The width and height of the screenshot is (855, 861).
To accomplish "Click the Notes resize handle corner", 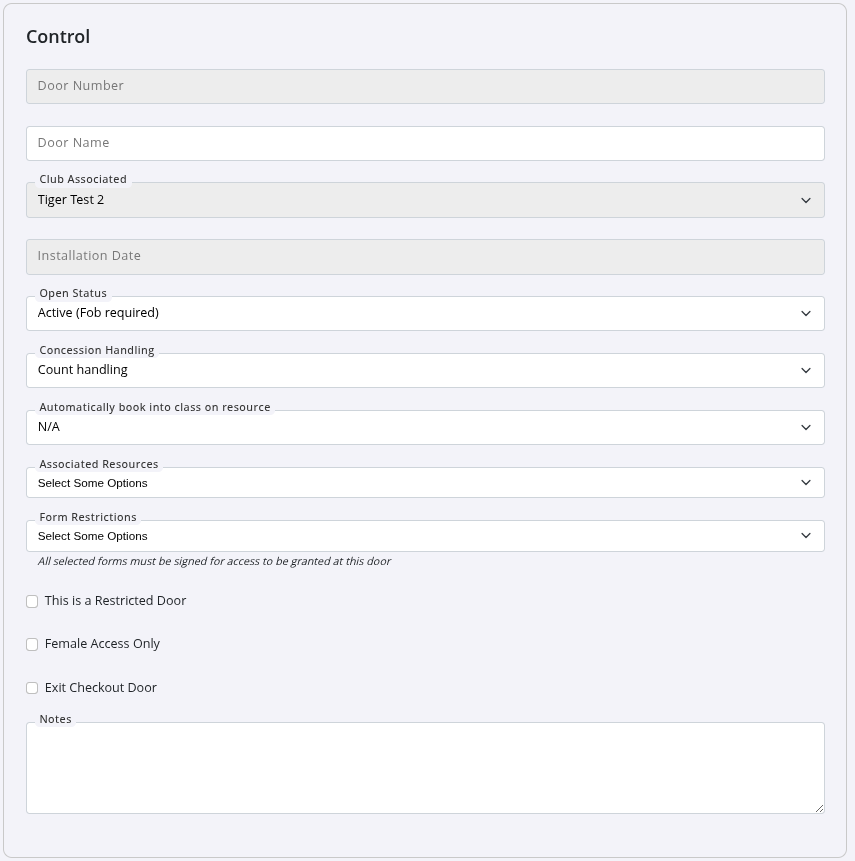I will click(x=819, y=808).
